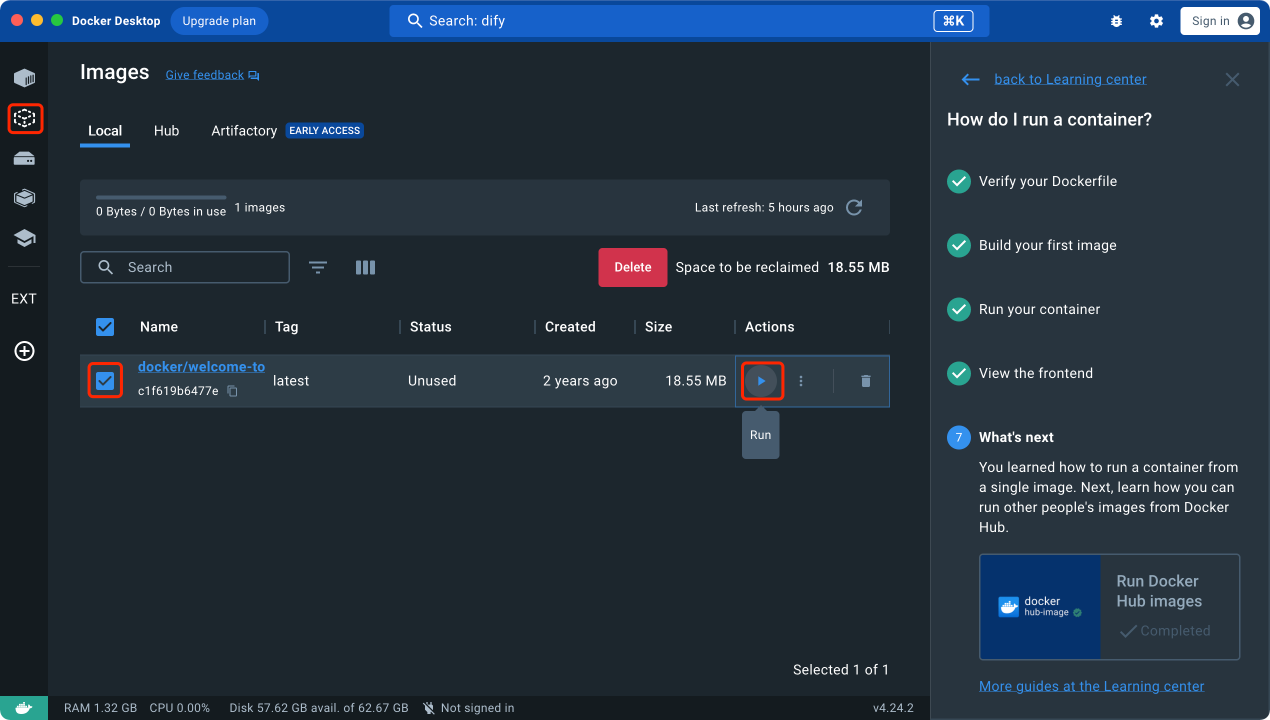The height and width of the screenshot is (720, 1270).
Task: Open the docker/welcome-to image link
Action: coord(201,367)
